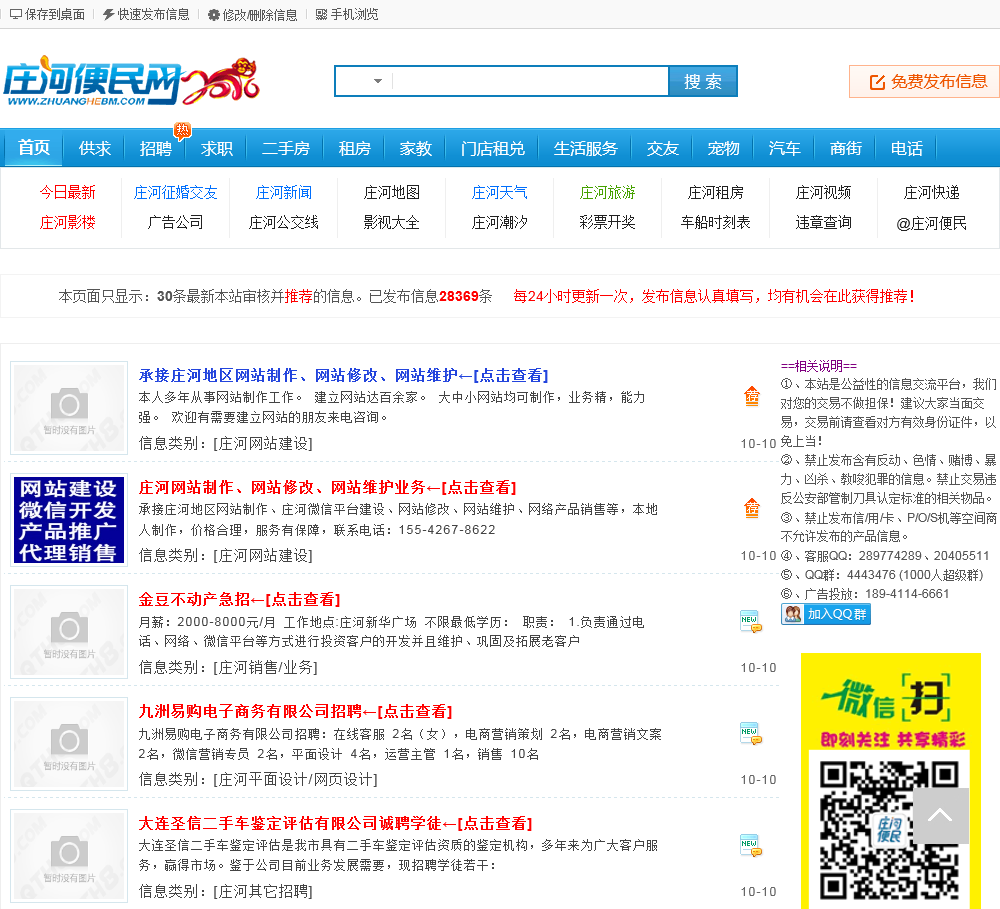Click the 庄河新闻 link

[x=284, y=192]
